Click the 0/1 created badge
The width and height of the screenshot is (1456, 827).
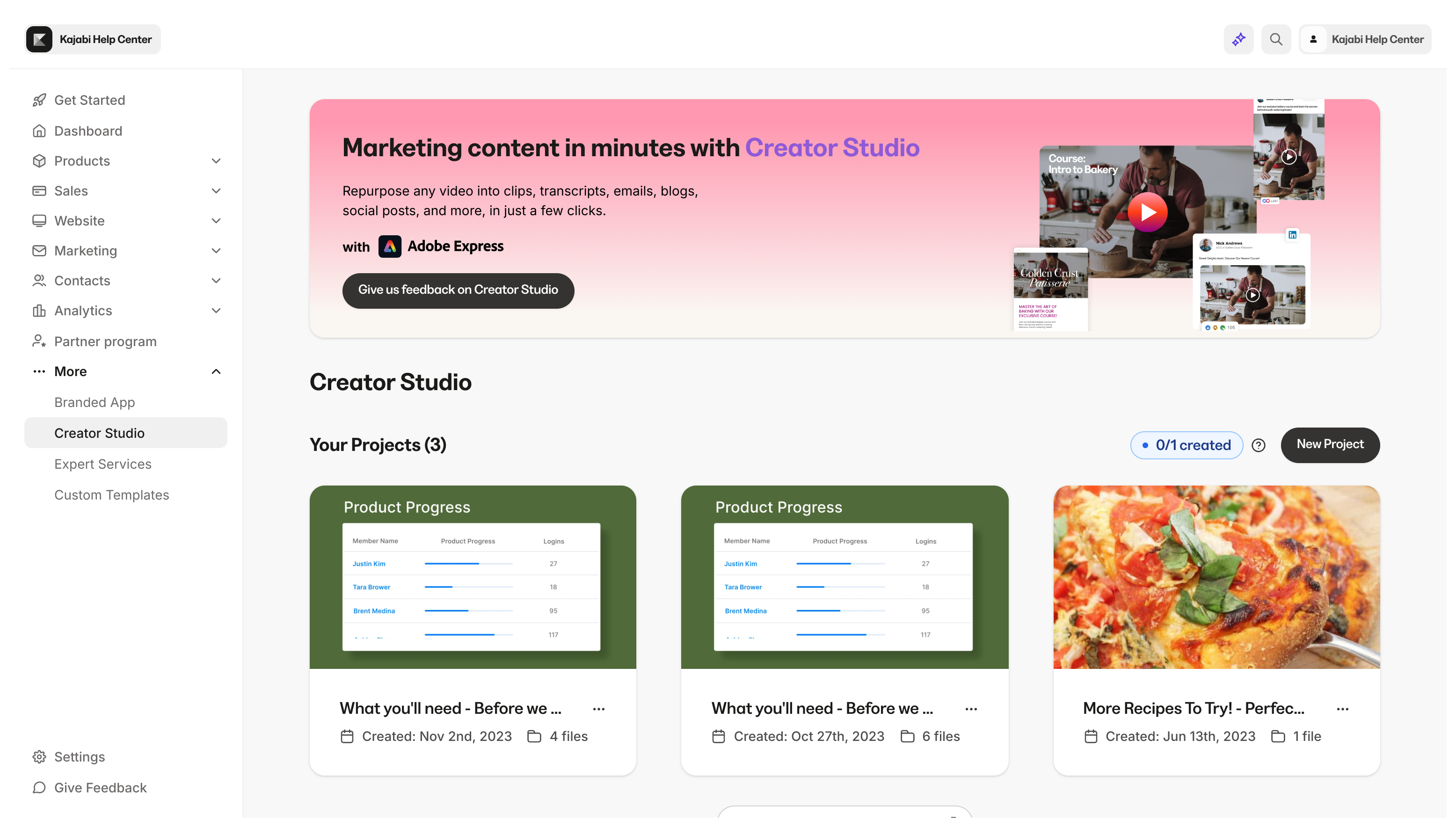pos(1186,445)
